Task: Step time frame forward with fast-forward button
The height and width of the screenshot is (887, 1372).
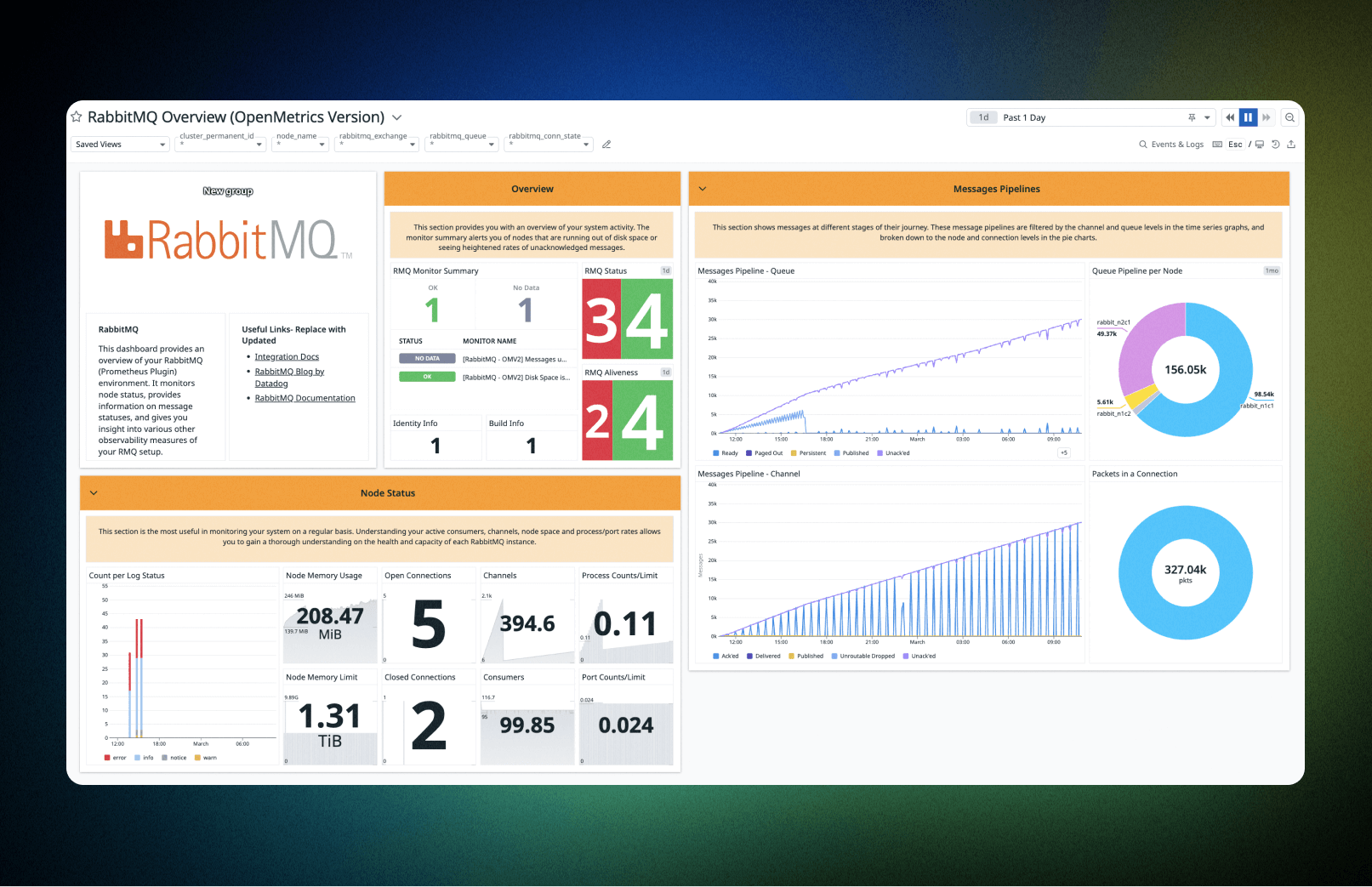Action: (1267, 117)
